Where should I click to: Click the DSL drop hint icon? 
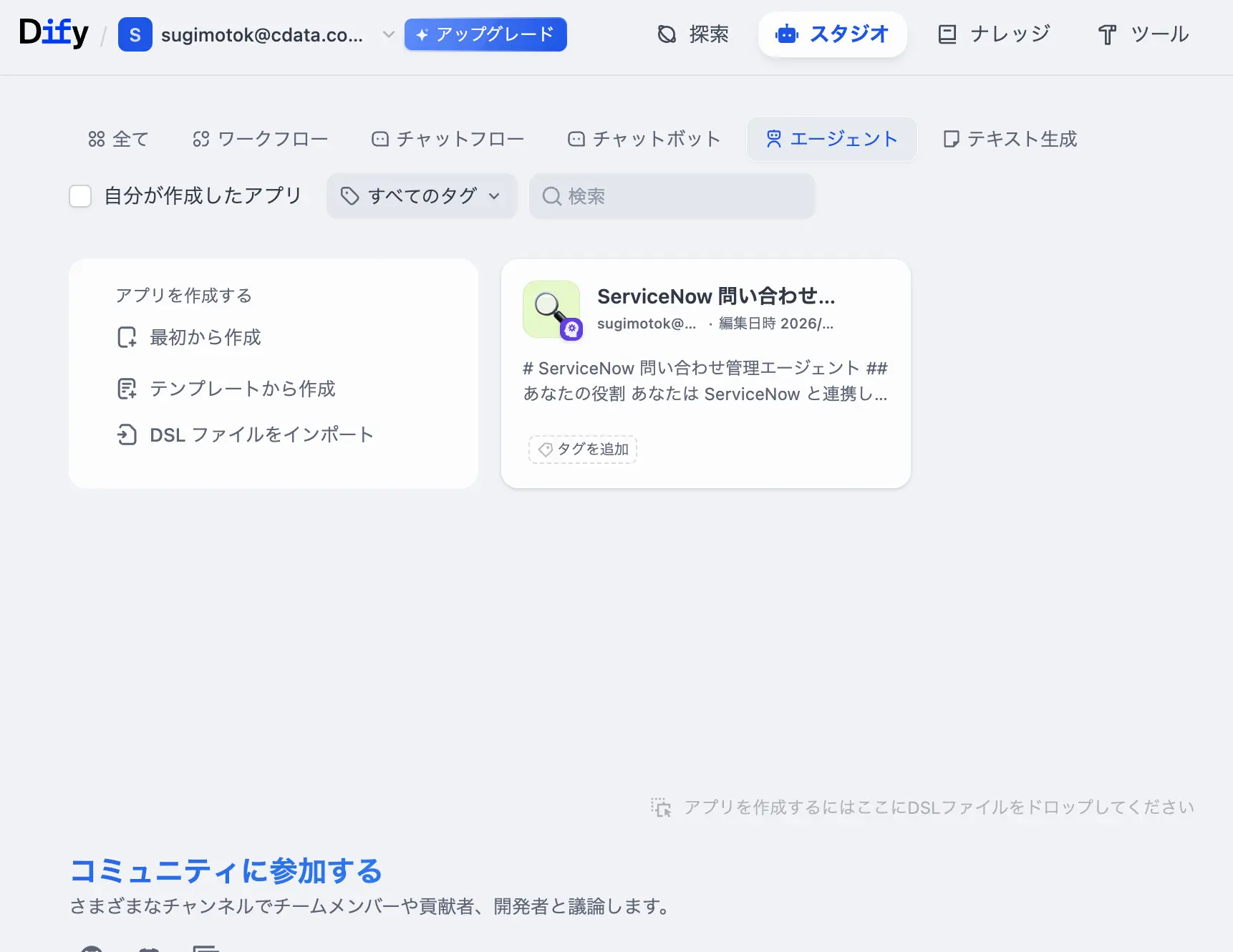tap(661, 807)
